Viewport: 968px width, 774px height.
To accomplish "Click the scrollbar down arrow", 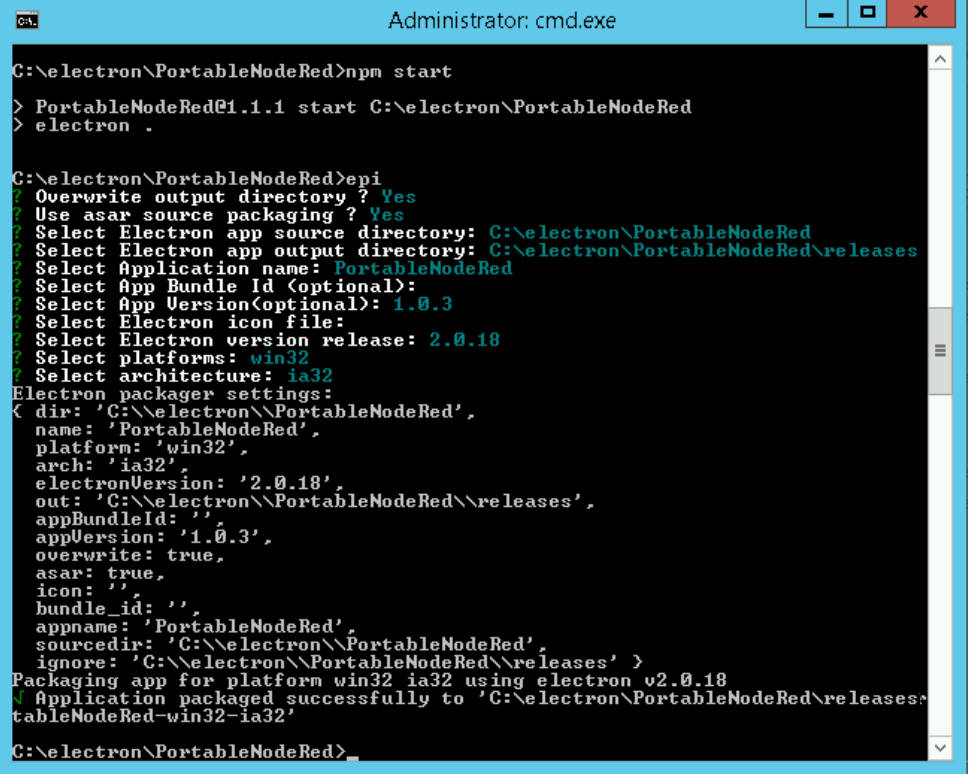I will 940,748.
